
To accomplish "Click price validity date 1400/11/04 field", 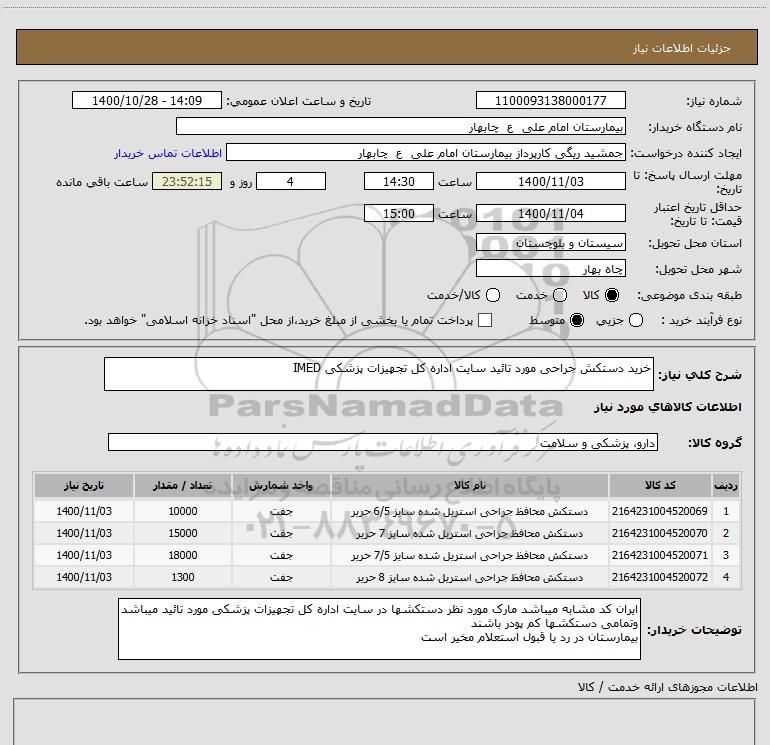I will (550, 213).
